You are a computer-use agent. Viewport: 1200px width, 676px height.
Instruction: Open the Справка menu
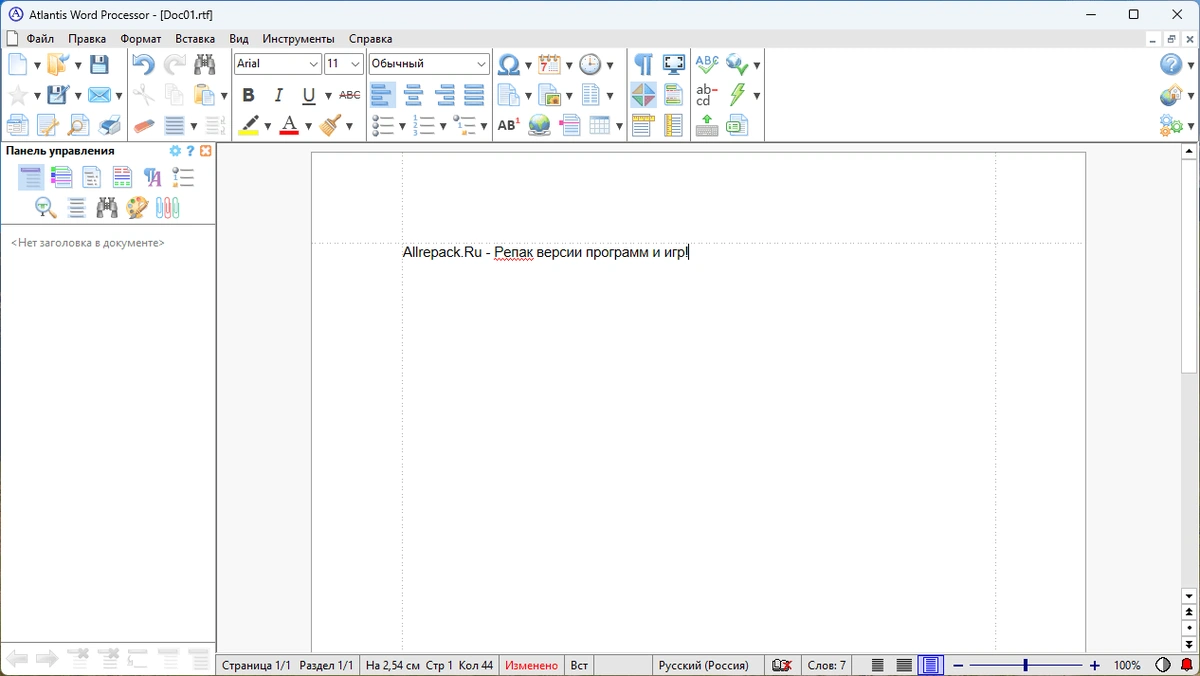point(371,39)
